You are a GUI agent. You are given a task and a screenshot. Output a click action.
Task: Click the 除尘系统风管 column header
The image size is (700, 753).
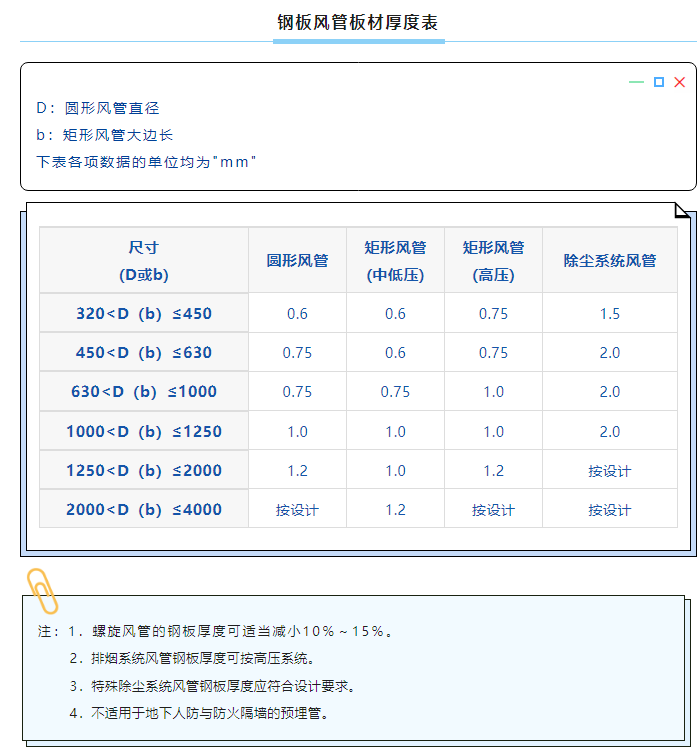coord(609,260)
